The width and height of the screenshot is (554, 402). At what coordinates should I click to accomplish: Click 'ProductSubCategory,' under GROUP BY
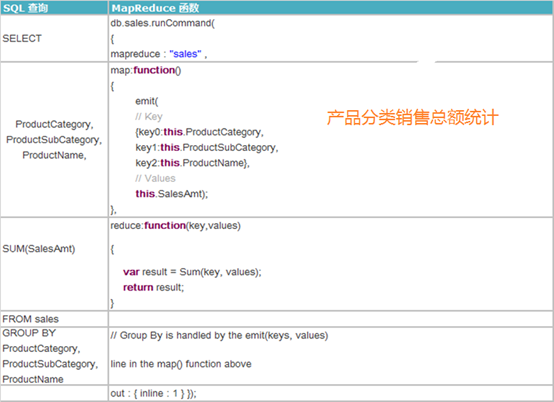pyautogui.click(x=50, y=364)
